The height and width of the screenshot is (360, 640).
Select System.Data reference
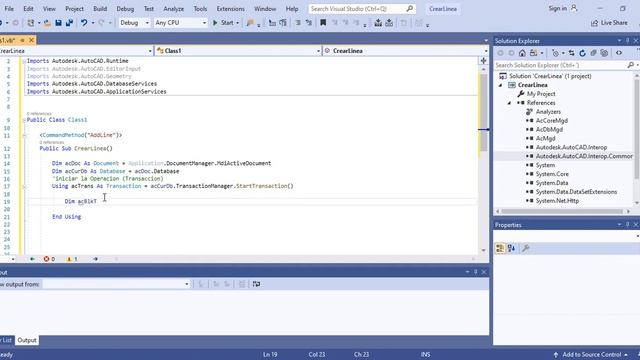[552, 183]
